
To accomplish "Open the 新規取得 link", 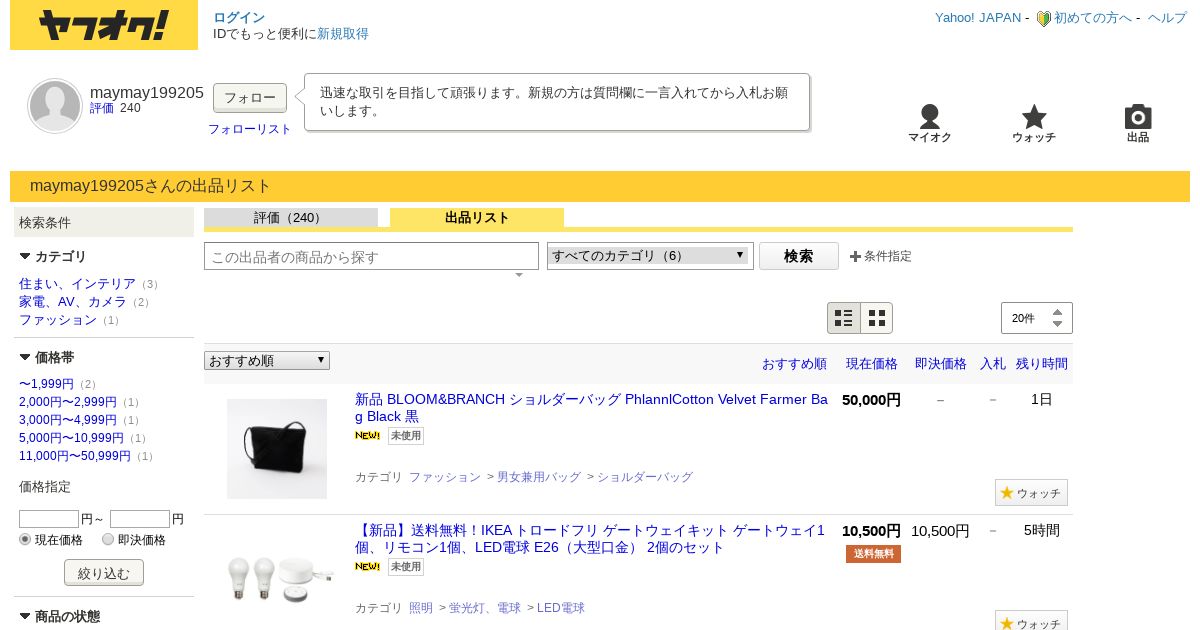I will click(x=343, y=34).
